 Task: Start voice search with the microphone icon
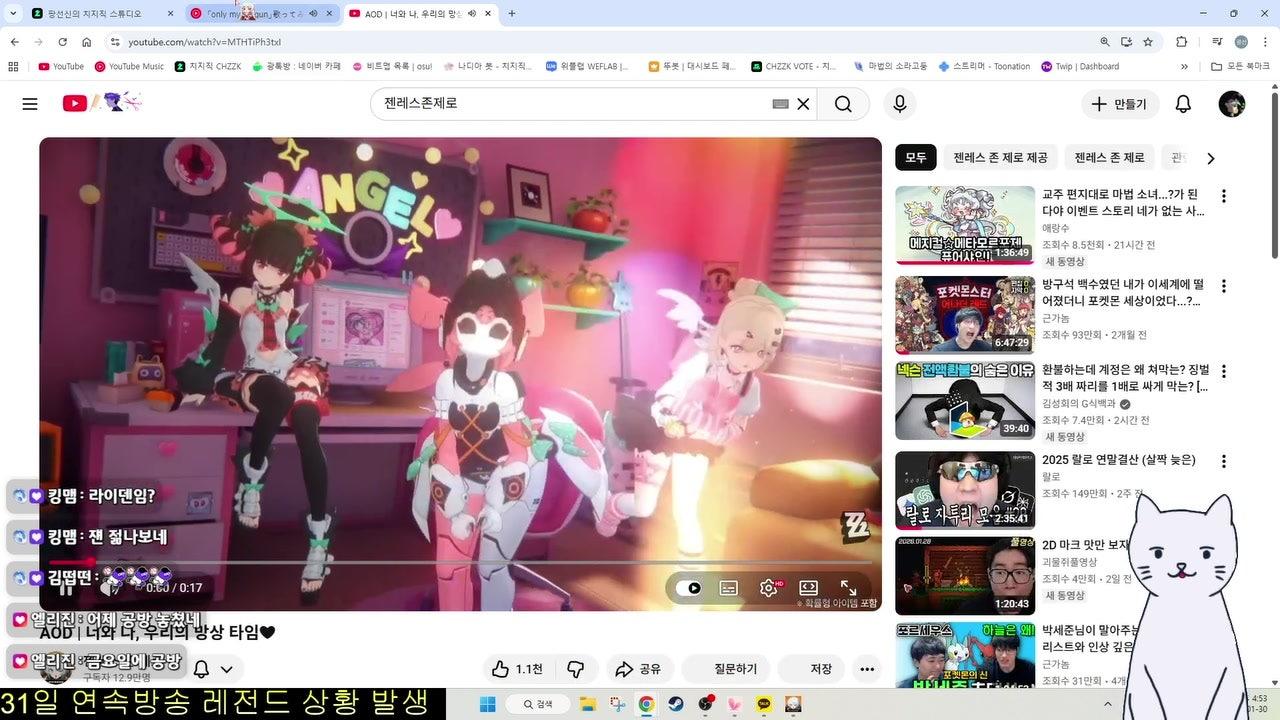tap(899, 104)
